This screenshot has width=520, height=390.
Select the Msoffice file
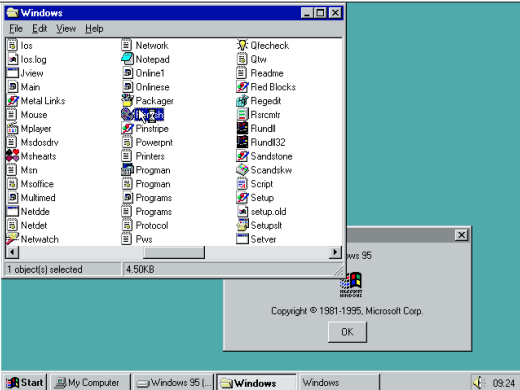click(x=30, y=183)
